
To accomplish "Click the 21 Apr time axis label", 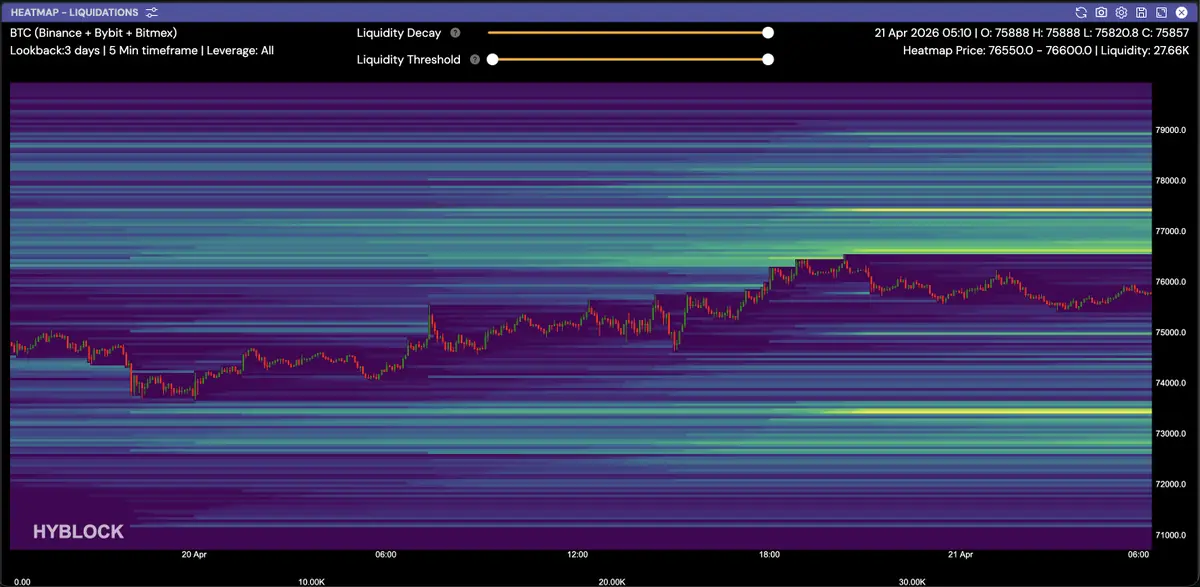I will pyautogui.click(x=959, y=554).
